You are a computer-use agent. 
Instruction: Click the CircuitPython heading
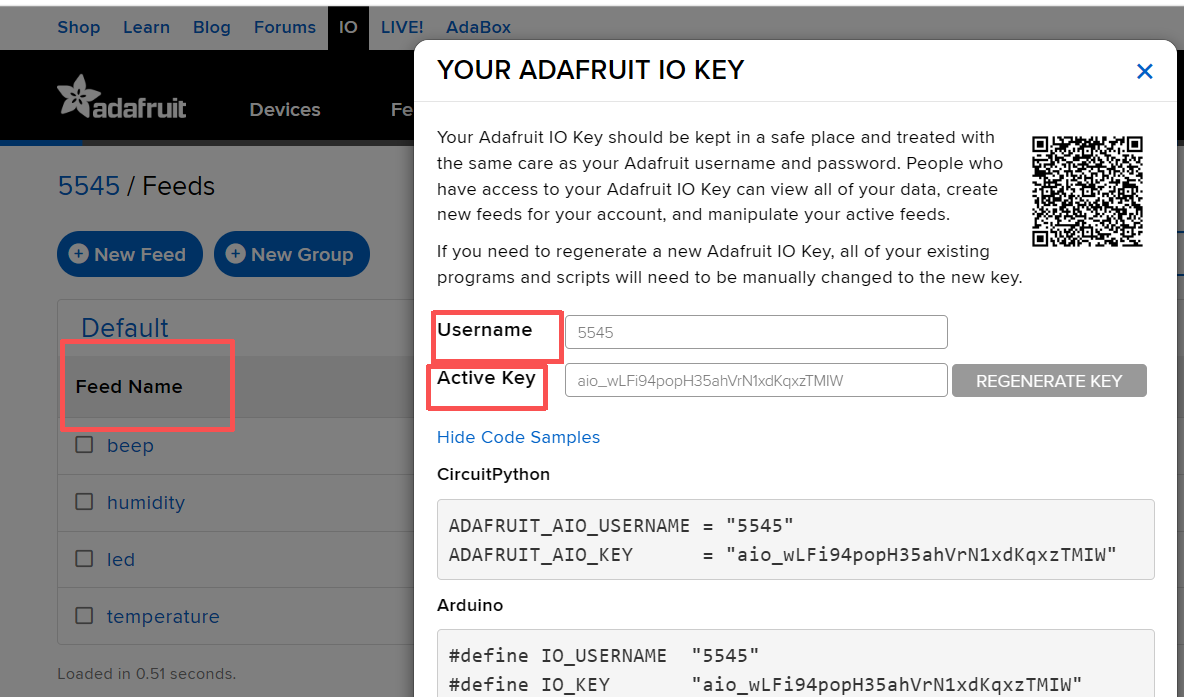point(493,474)
